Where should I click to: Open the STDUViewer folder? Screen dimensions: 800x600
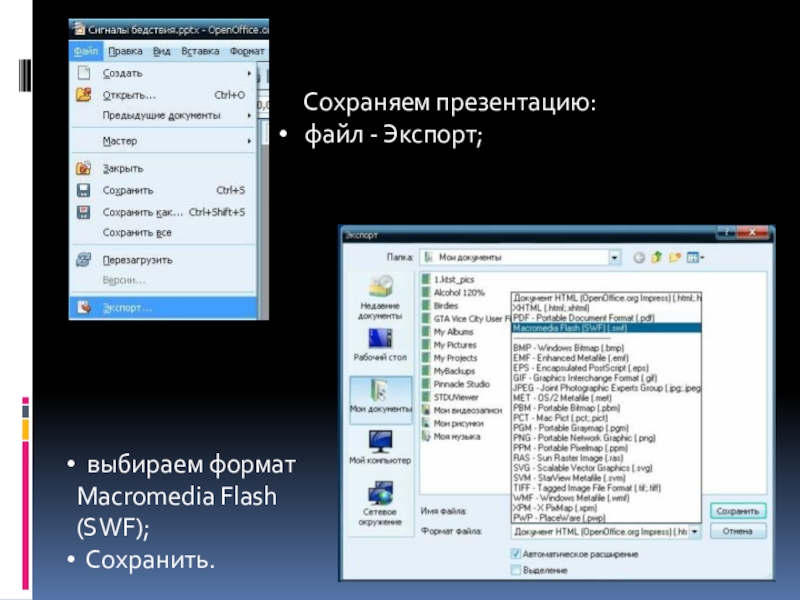point(450,397)
